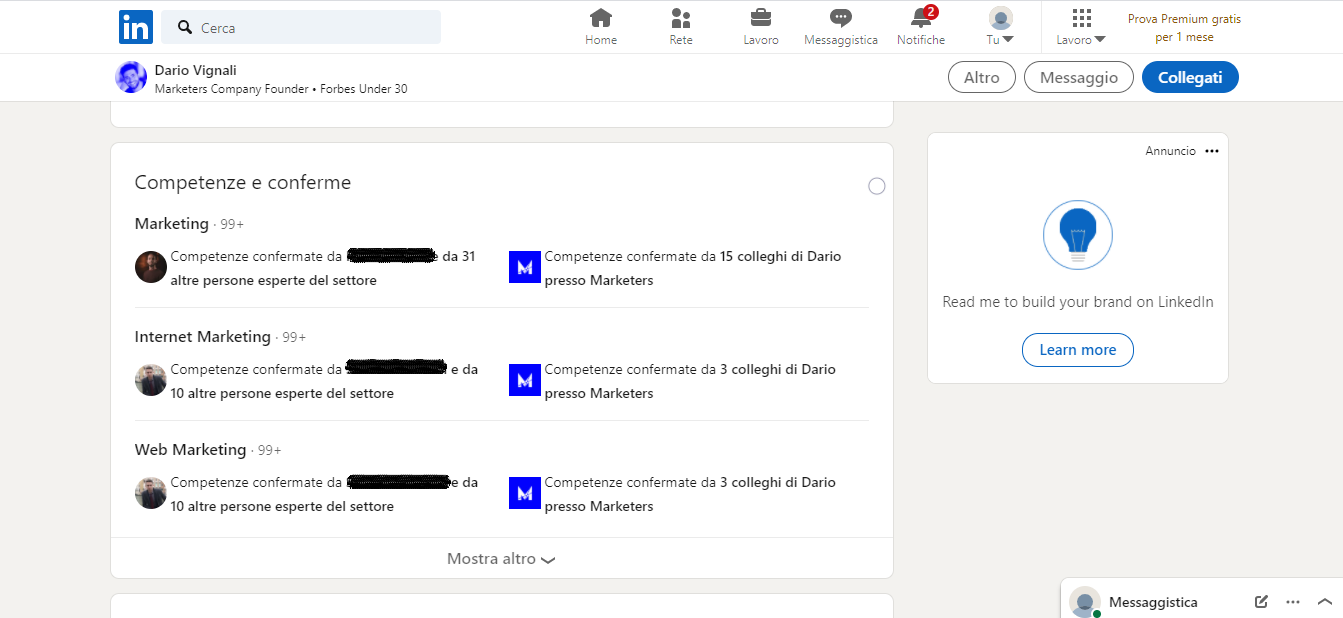Click into the Cerca search field

(x=310, y=28)
